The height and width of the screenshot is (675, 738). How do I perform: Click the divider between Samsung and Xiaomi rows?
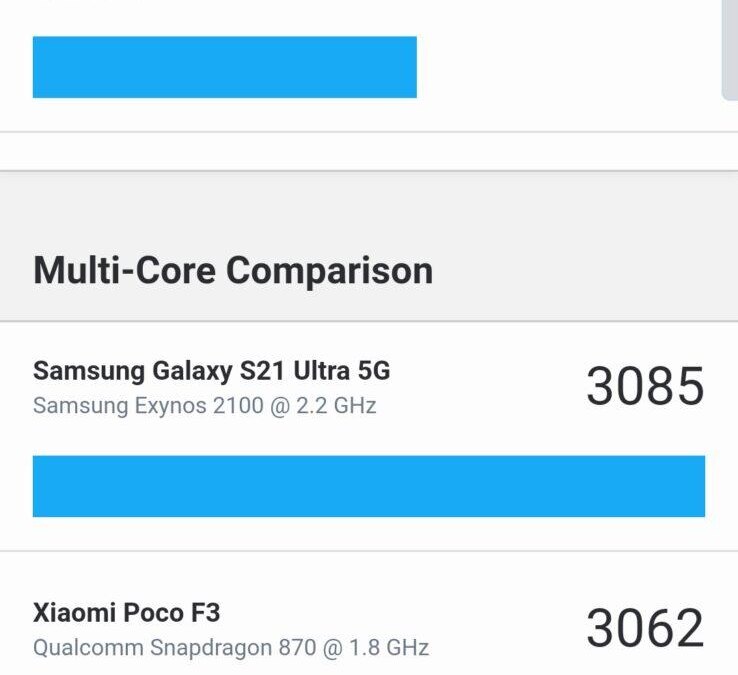[368, 551]
